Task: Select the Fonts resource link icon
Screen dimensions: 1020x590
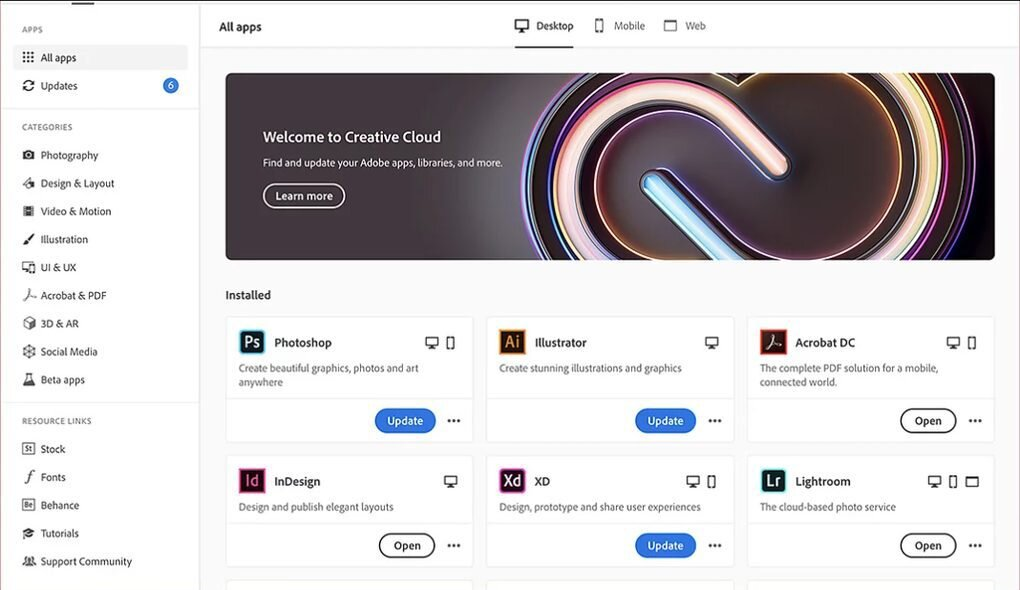Action: click(30, 477)
